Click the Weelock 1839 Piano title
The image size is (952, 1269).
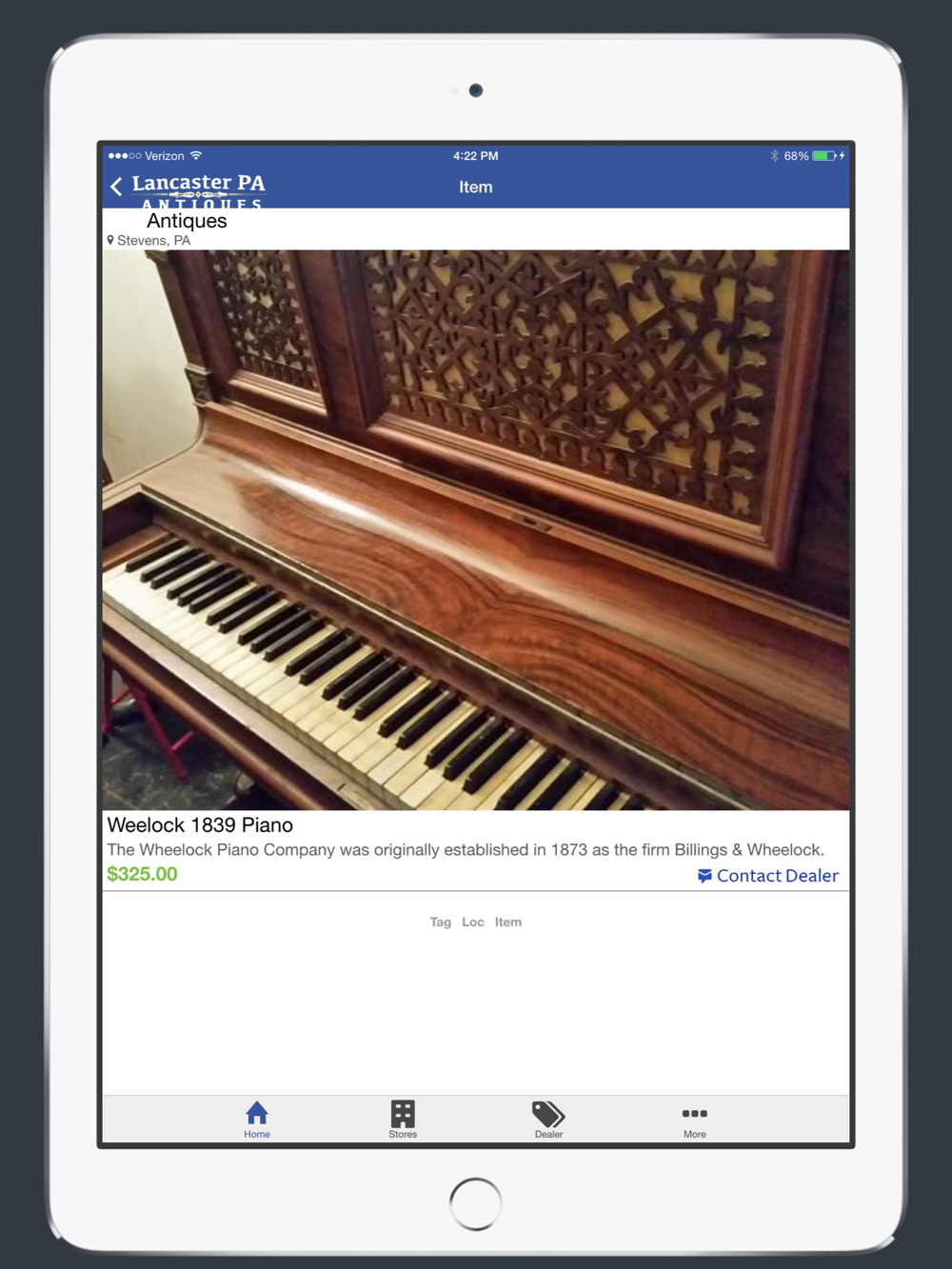pyautogui.click(x=200, y=825)
